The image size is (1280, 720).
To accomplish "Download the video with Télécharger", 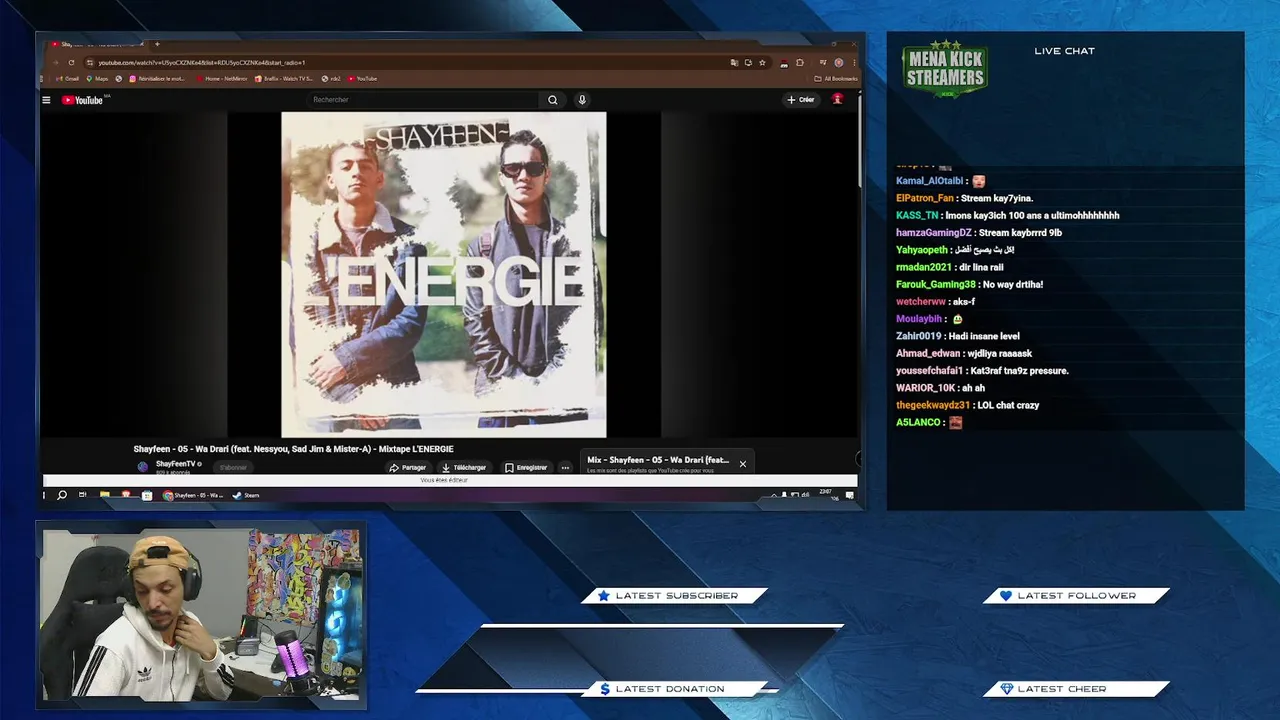I will (x=464, y=467).
